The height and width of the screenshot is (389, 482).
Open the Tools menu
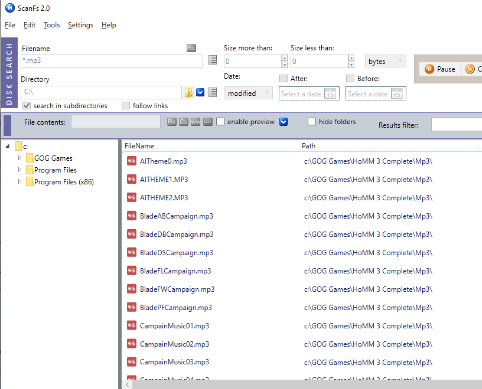(52, 25)
